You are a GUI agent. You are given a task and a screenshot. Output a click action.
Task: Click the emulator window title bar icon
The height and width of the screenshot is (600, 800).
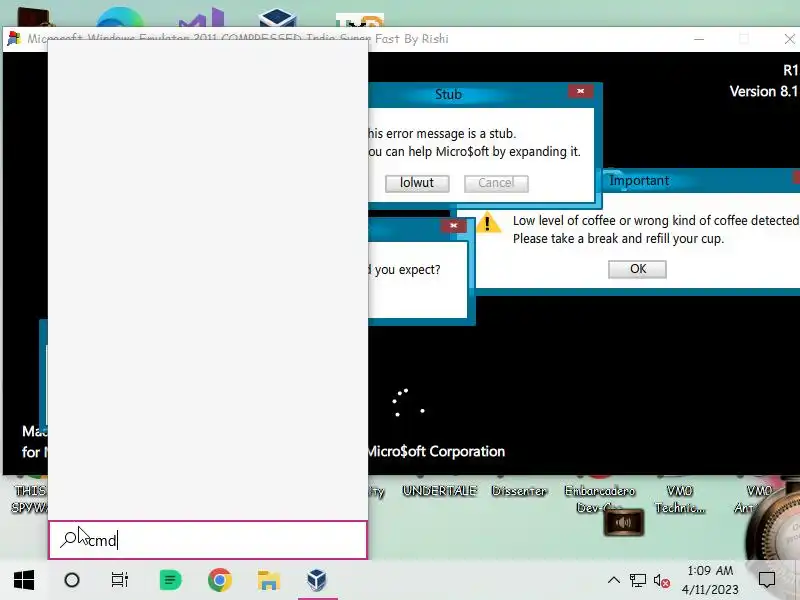(14, 39)
